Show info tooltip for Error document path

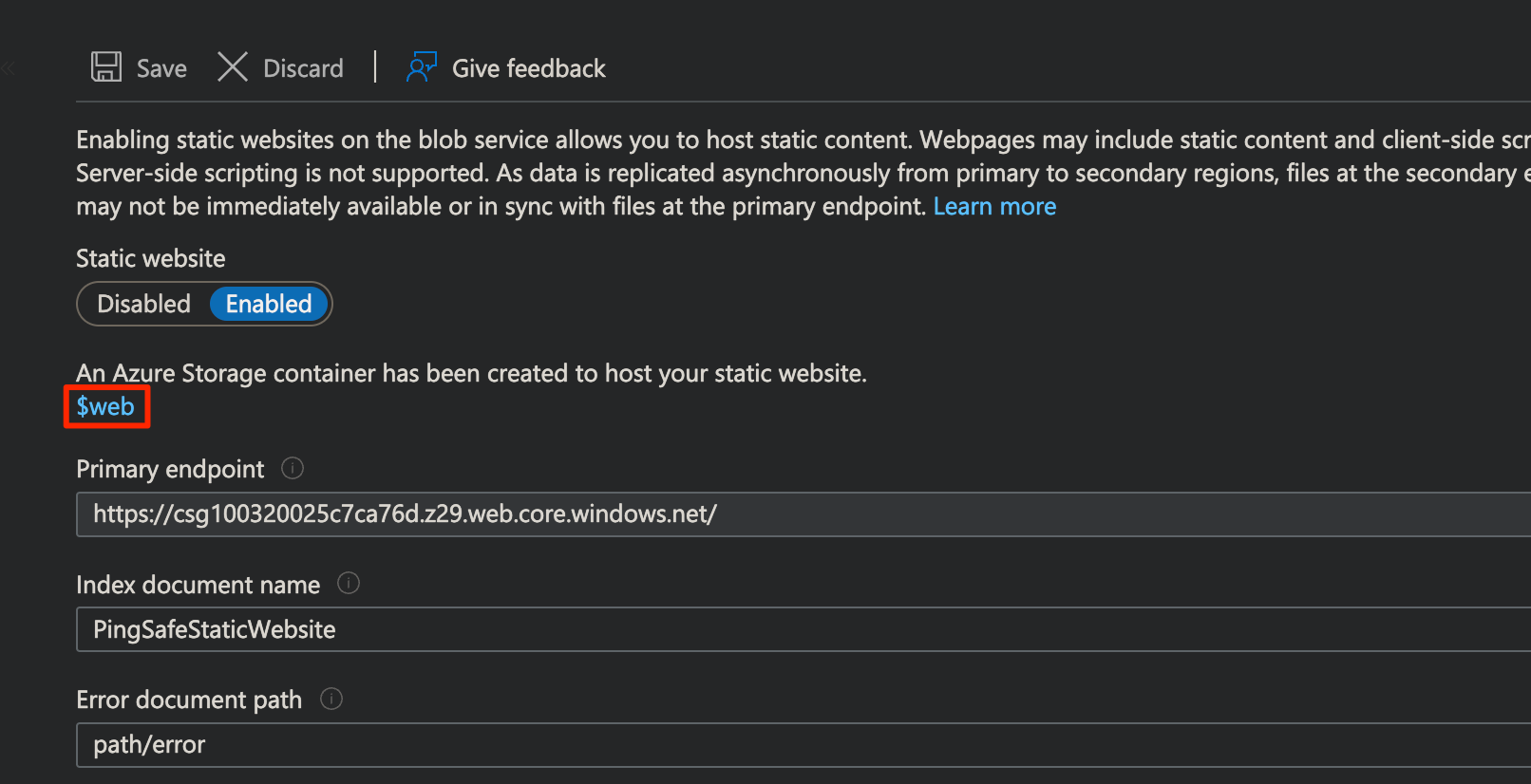click(x=331, y=700)
